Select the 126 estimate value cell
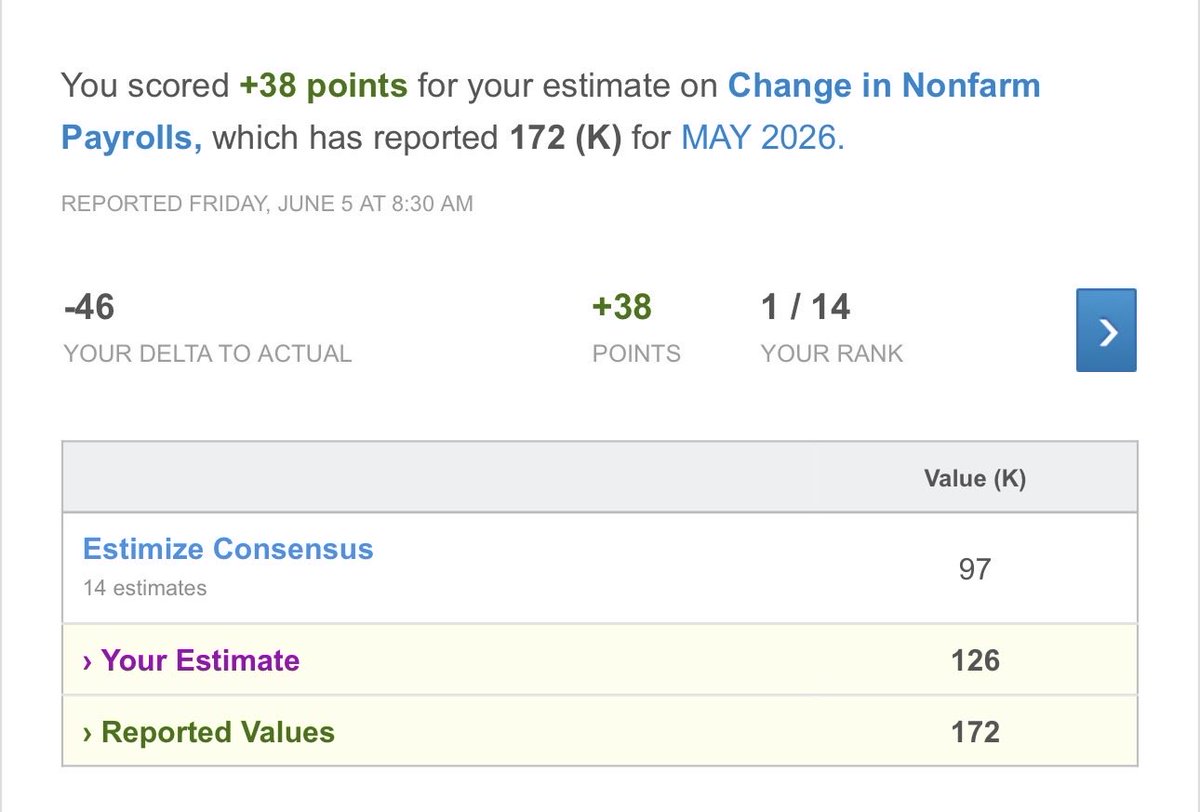The width and height of the screenshot is (1200, 812). 975,661
